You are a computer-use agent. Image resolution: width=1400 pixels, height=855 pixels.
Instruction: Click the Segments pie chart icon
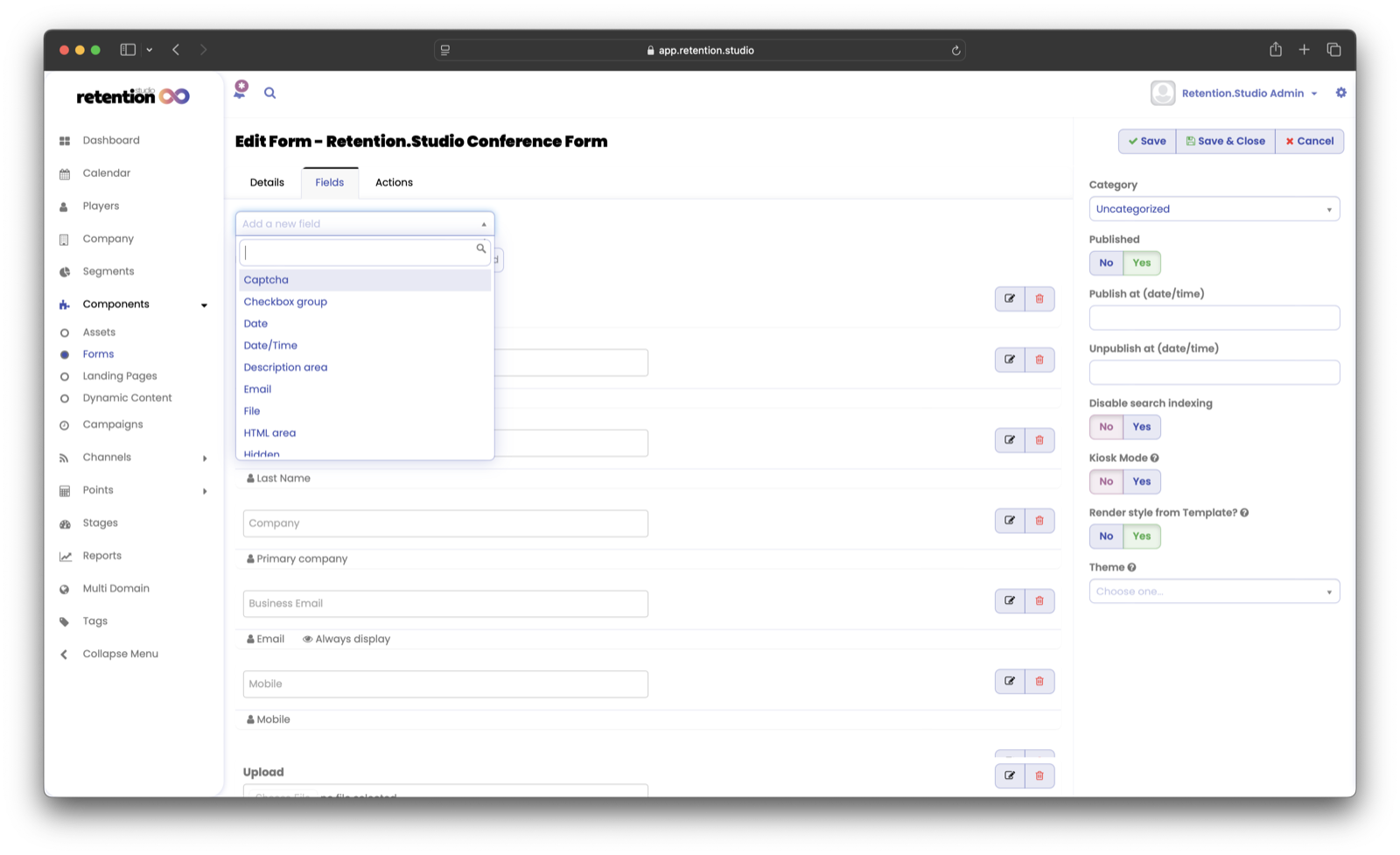coord(65,272)
